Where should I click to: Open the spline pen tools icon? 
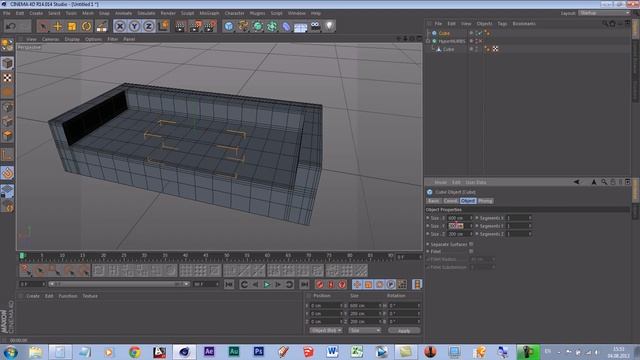(243, 26)
